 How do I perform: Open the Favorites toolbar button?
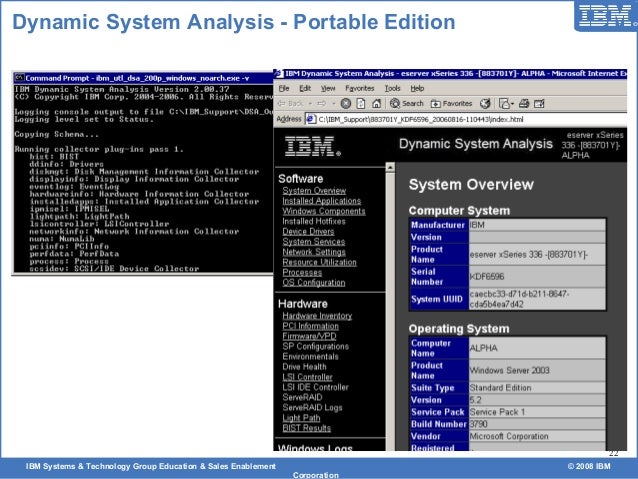pos(451,104)
